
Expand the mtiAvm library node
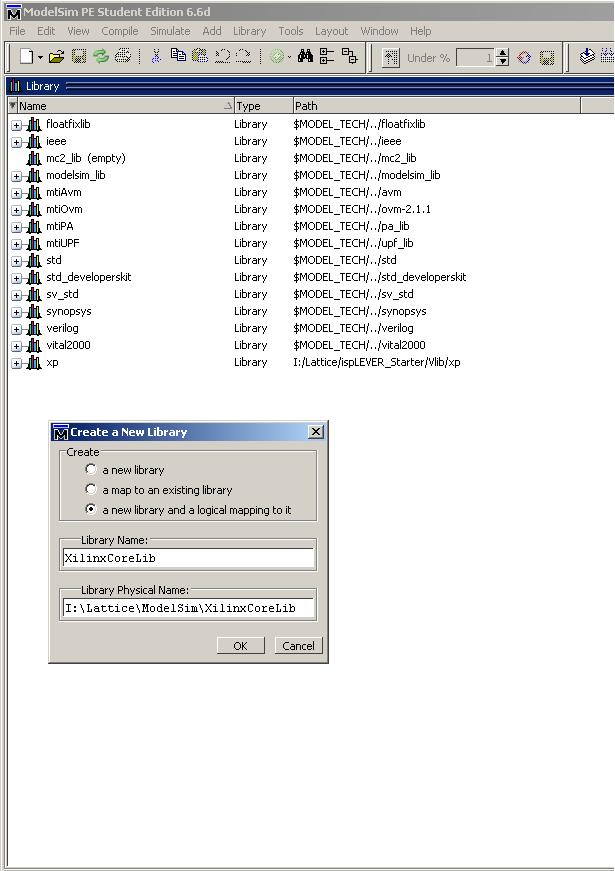pyautogui.click(x=17, y=193)
